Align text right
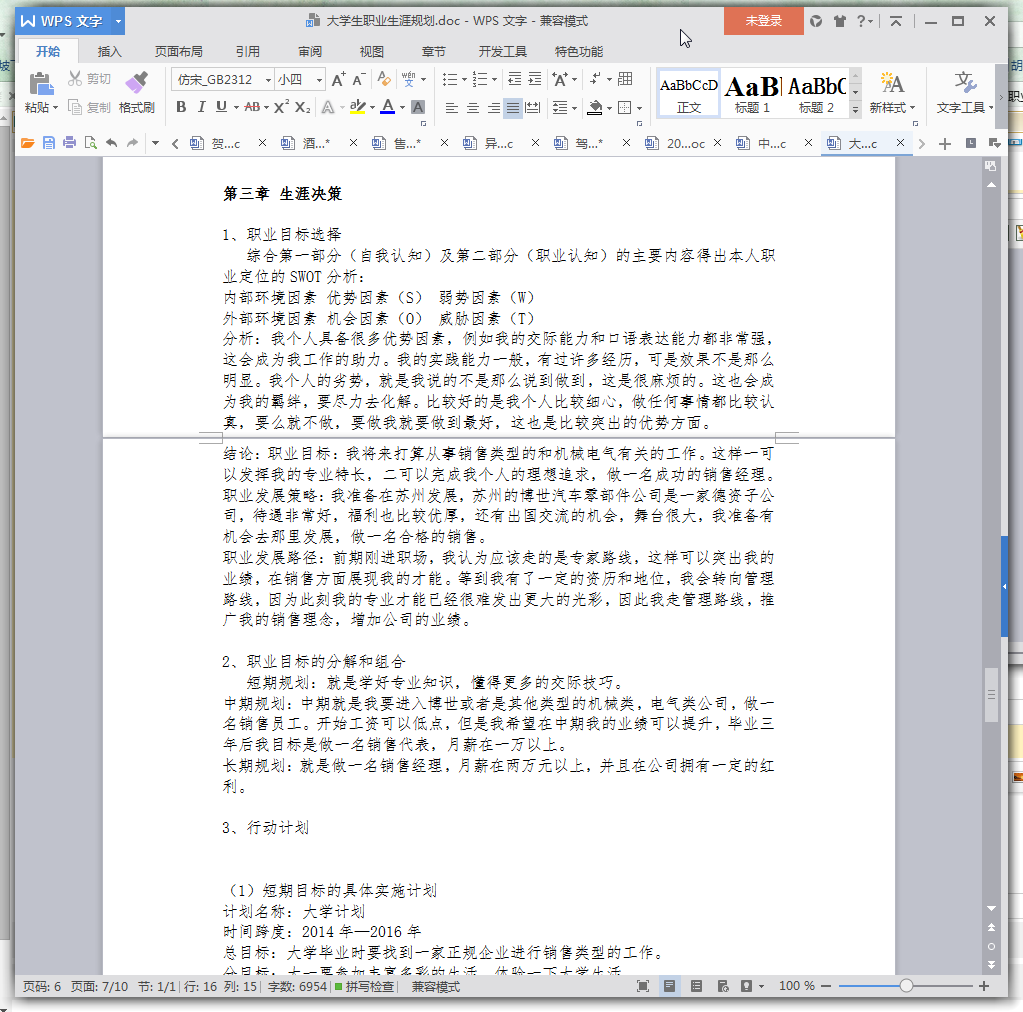The width and height of the screenshot is (1023, 1012). 494,108
